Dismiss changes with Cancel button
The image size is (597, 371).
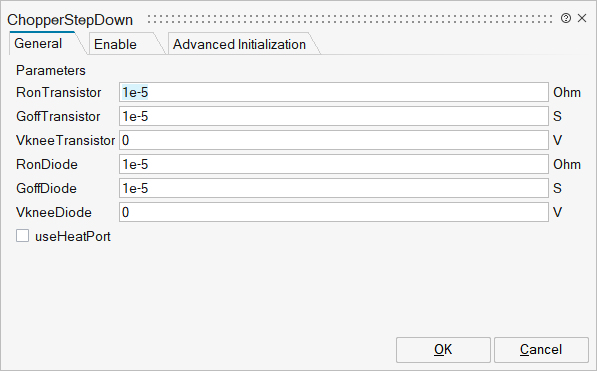click(x=541, y=350)
